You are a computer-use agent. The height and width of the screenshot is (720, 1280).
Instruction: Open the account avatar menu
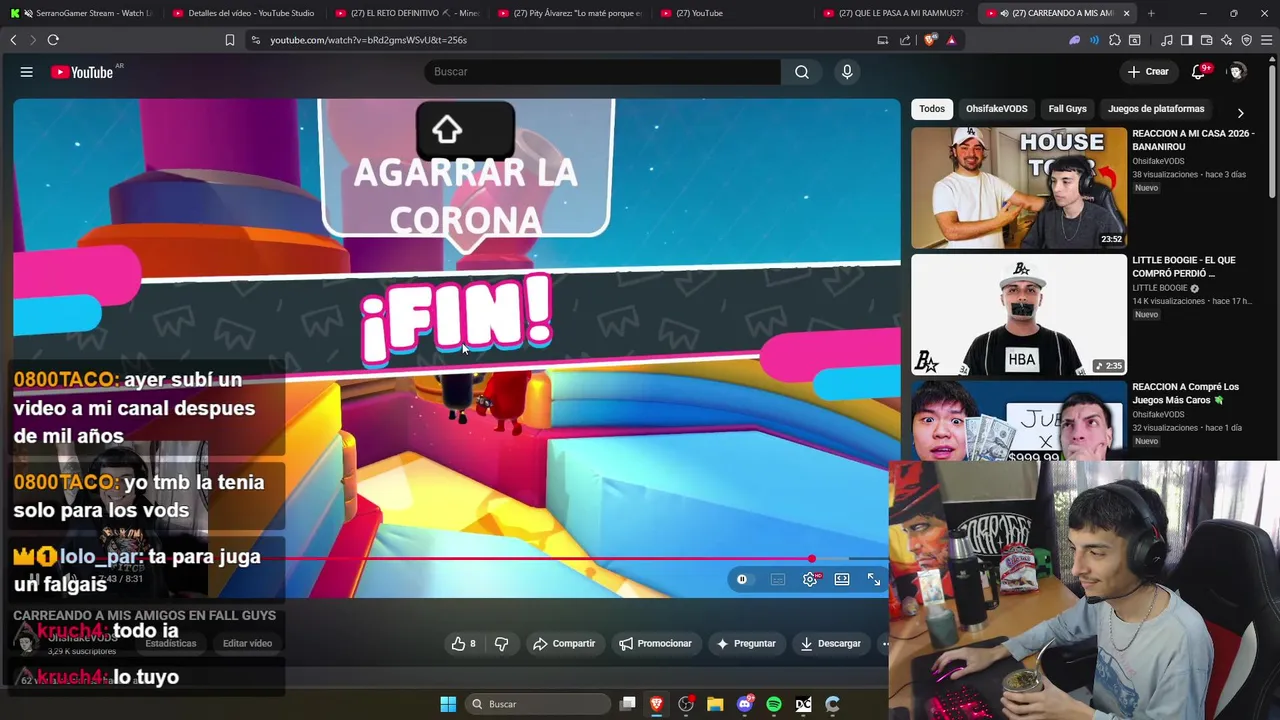pos(1237,72)
